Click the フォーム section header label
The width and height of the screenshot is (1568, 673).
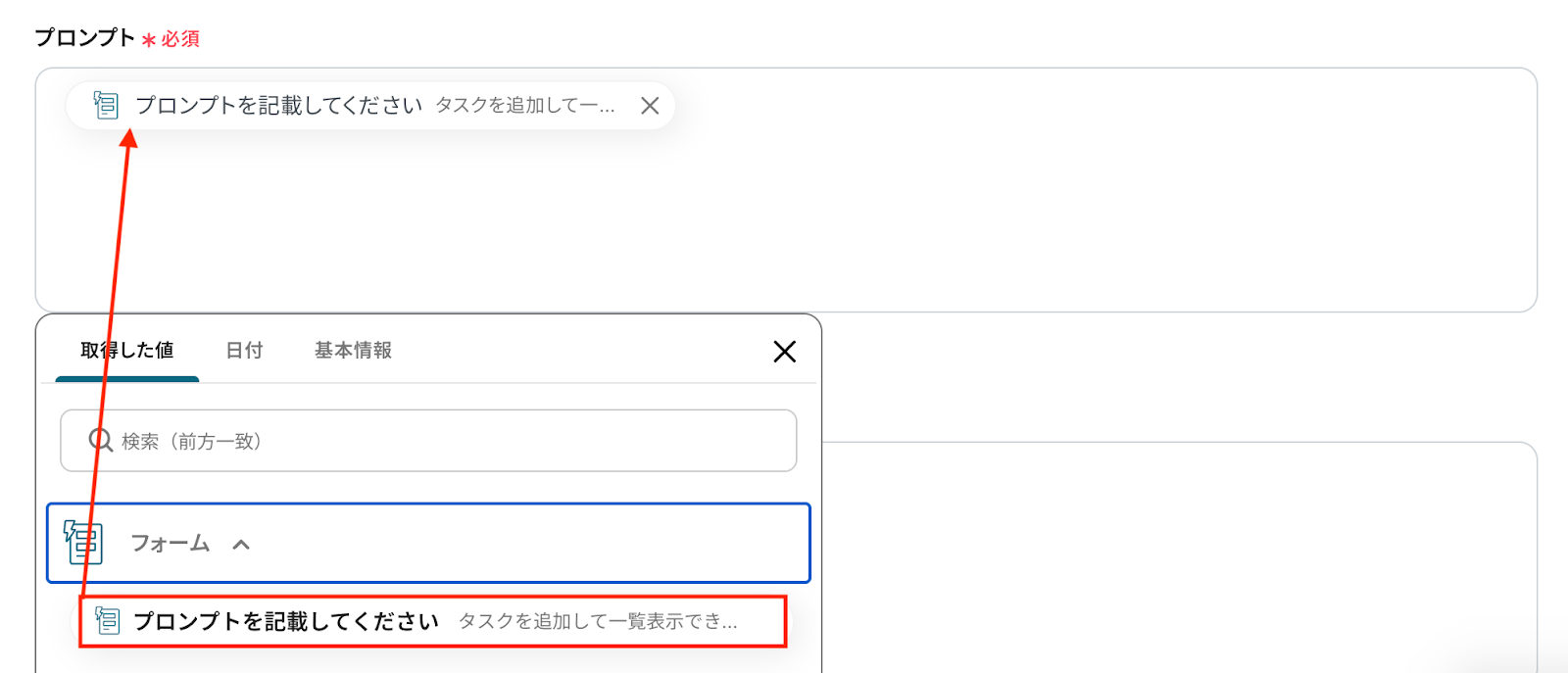click(171, 544)
